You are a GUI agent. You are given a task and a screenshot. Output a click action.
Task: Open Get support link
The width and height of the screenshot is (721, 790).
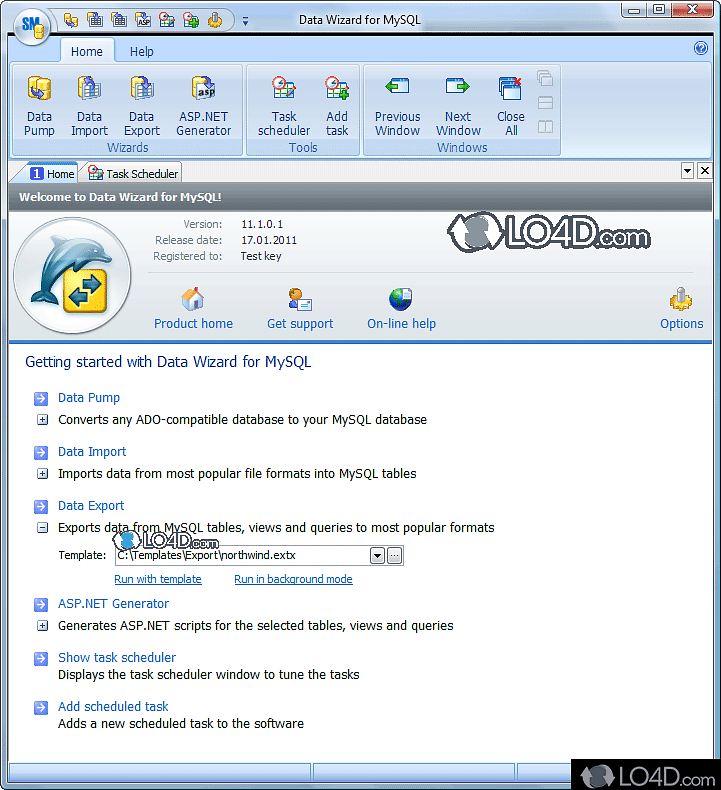click(300, 323)
